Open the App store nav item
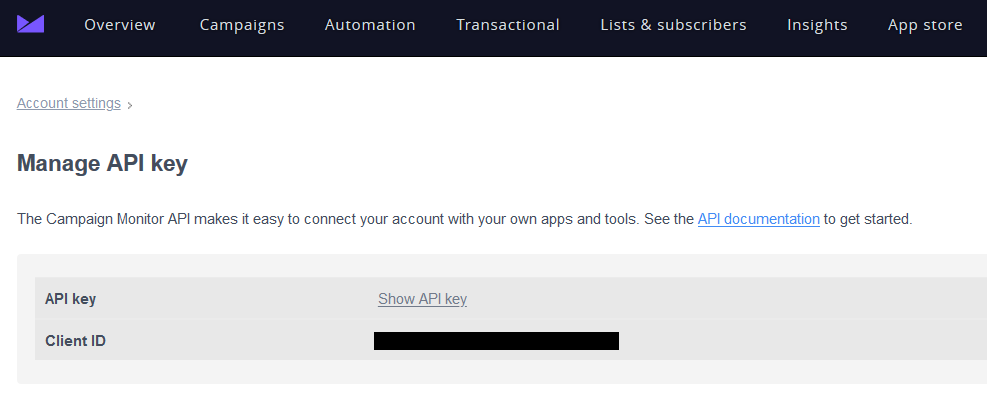 (925, 25)
